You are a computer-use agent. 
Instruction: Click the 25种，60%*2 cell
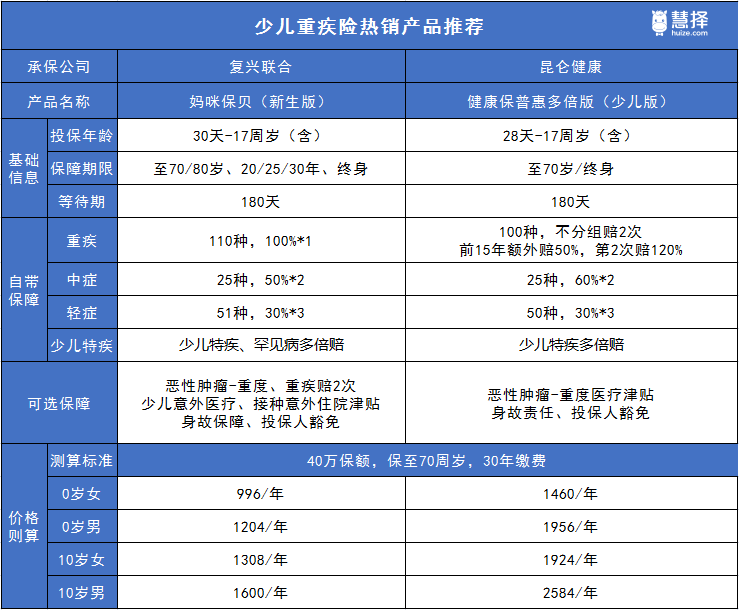571,279
